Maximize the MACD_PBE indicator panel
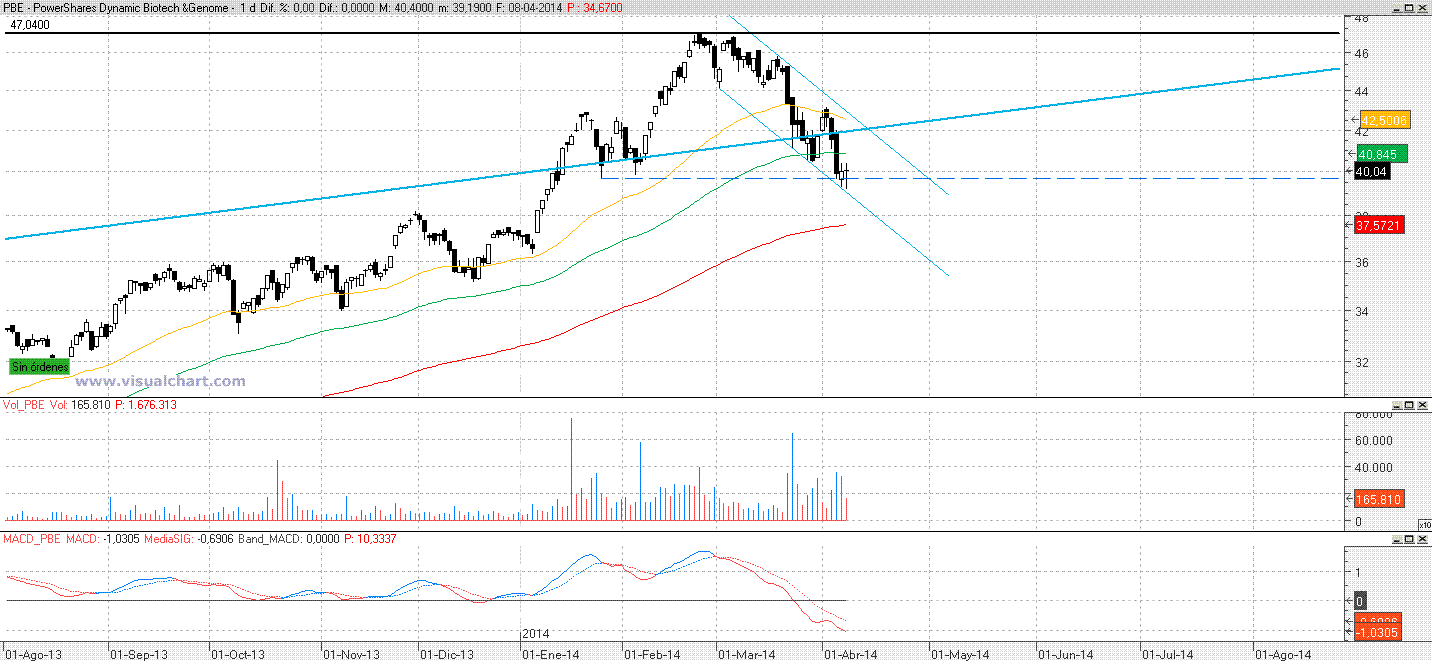Image resolution: width=1432 pixels, height=661 pixels. (1410, 540)
